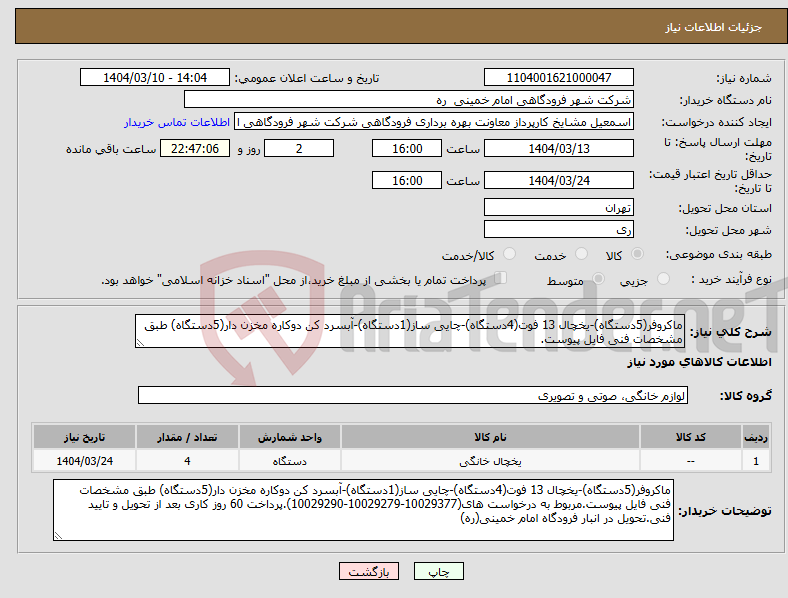The image size is (788, 598).
Task: Click the quantity cell showing 4
Action: (187, 461)
